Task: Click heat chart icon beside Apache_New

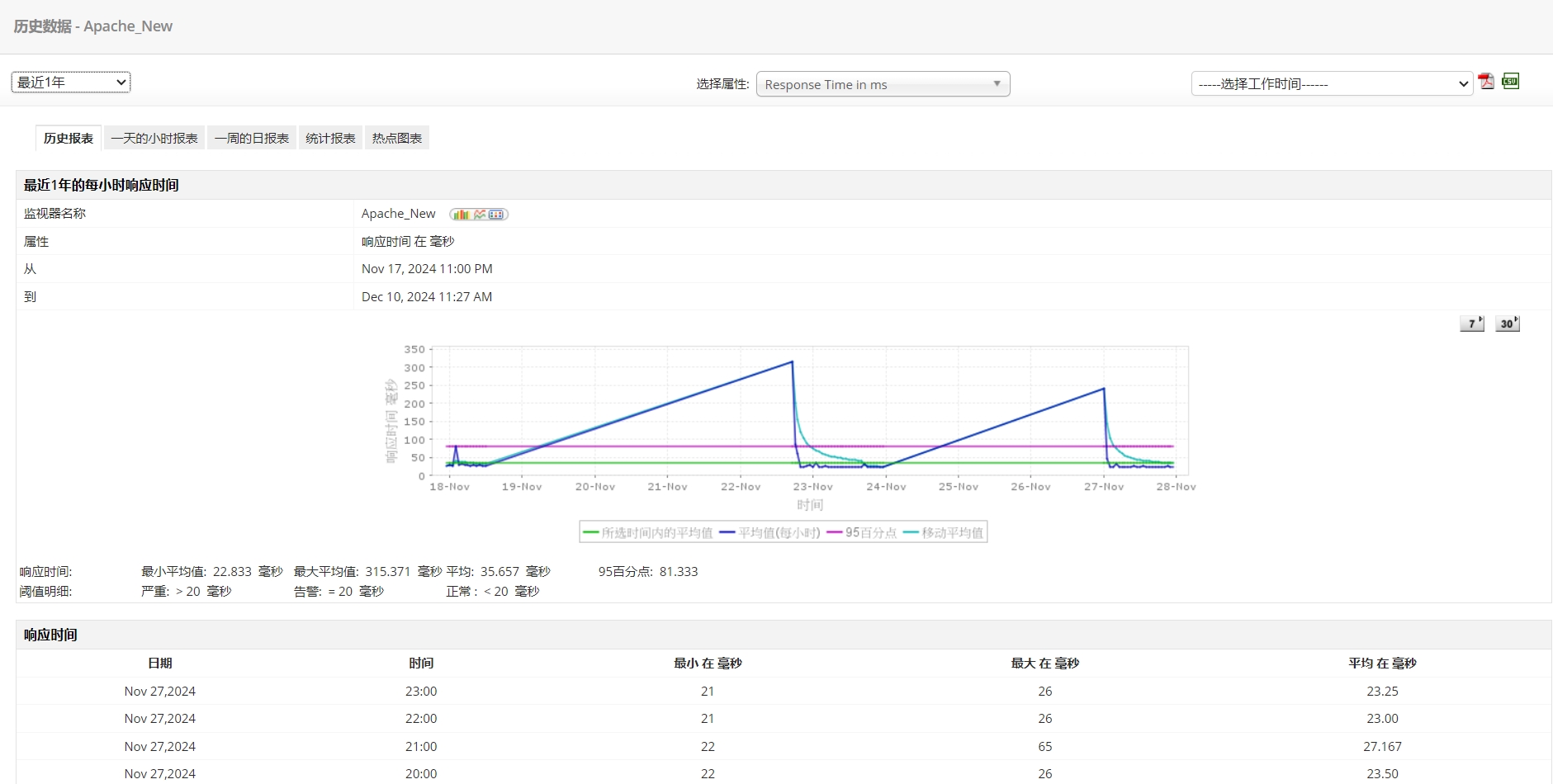Action: point(496,215)
